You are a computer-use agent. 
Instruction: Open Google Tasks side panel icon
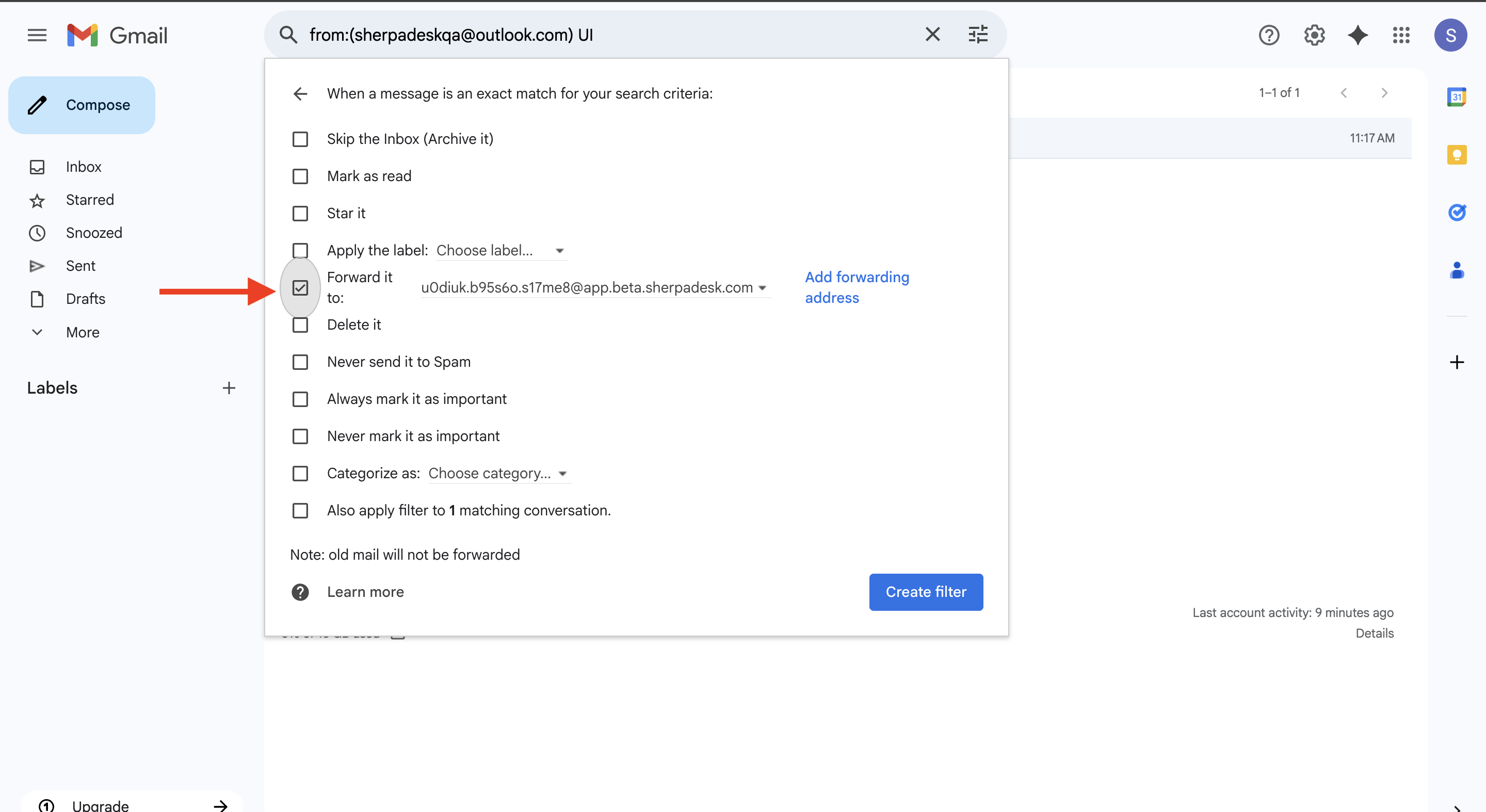[1457, 212]
